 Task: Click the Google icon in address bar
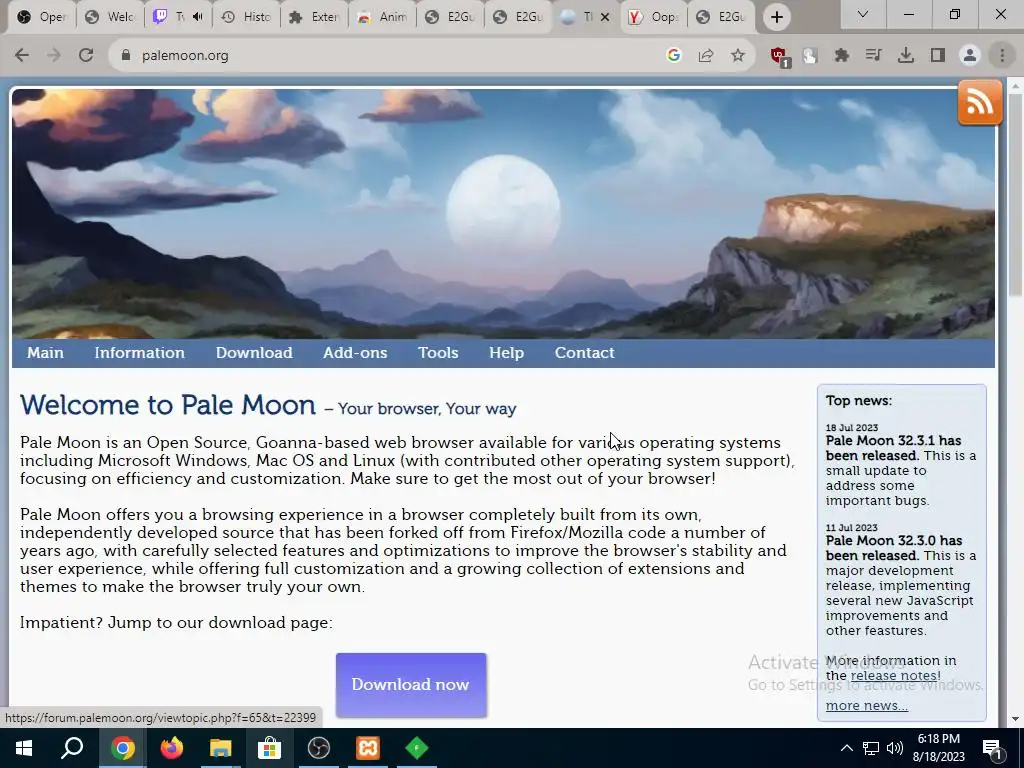click(x=674, y=56)
